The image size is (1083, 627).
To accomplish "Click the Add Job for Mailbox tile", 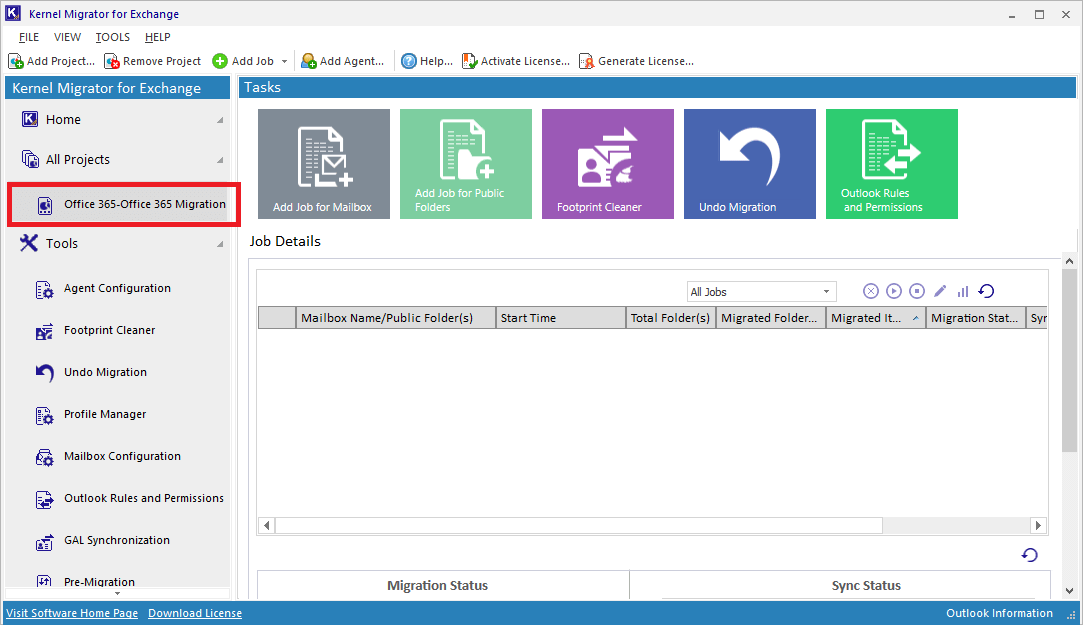I will pos(324,164).
